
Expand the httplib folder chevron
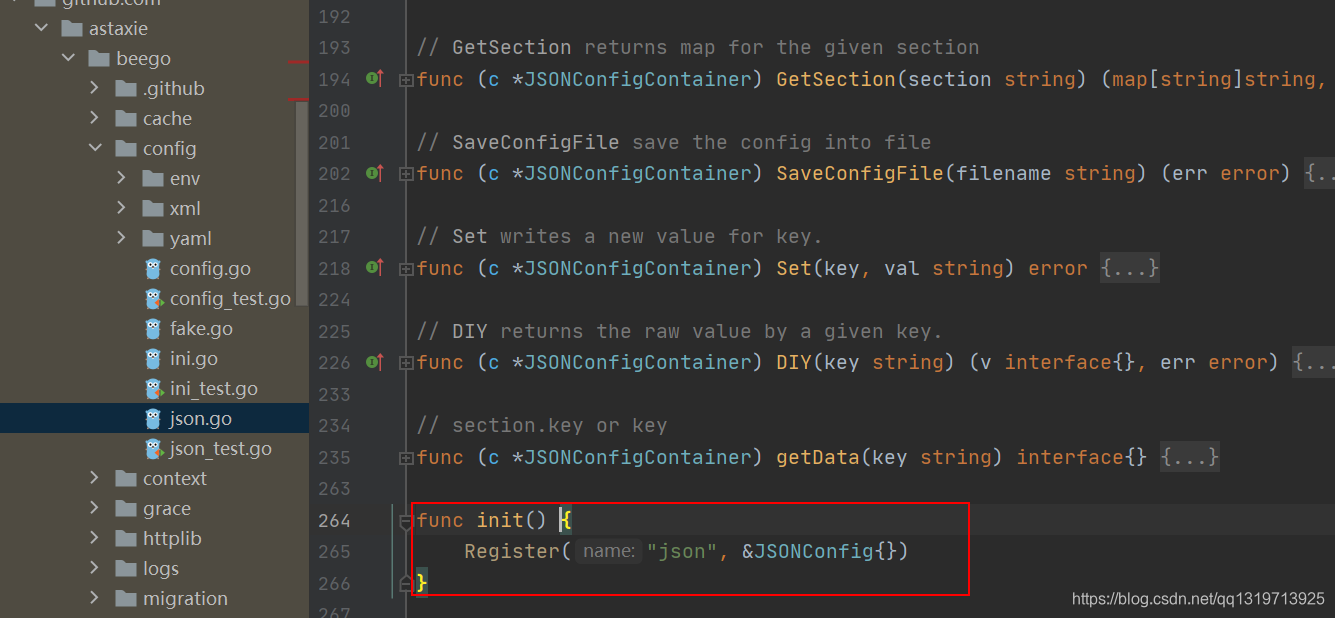pos(95,538)
